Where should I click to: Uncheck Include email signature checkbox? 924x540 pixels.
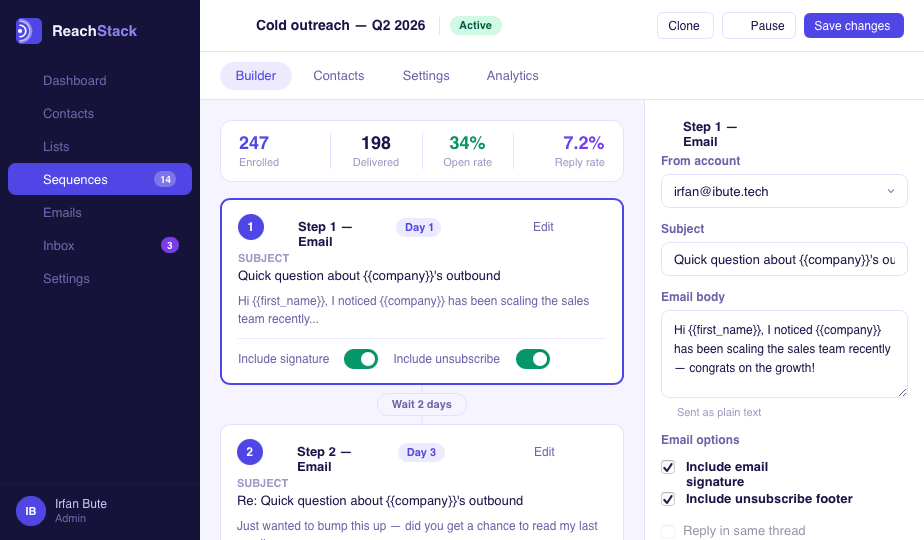pos(668,467)
